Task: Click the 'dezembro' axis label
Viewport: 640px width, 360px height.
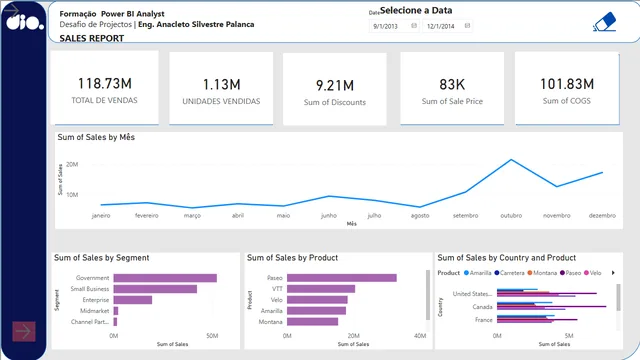Action: pos(602,216)
